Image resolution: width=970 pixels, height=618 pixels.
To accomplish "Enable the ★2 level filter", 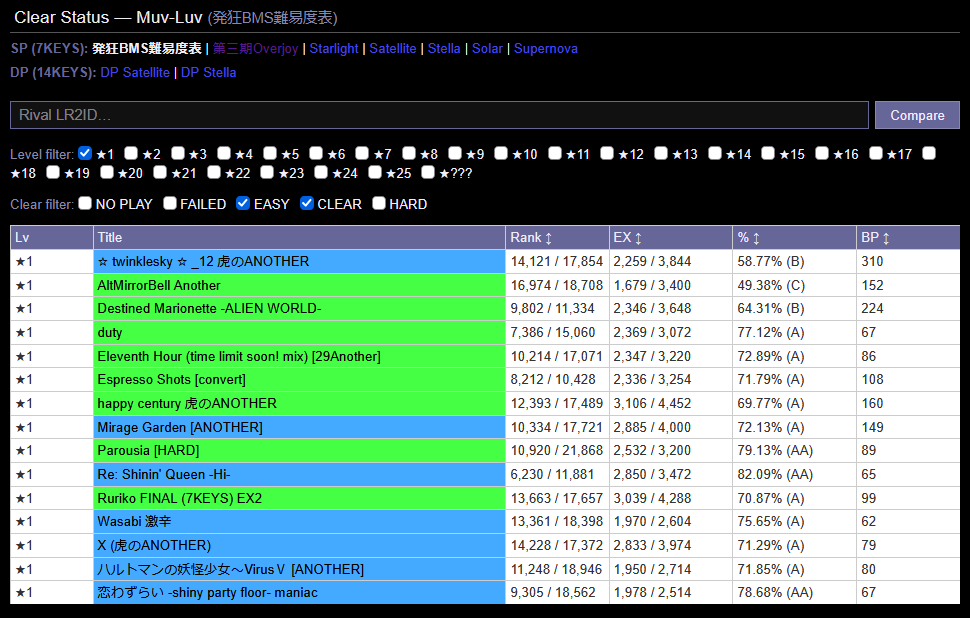I will tap(131, 153).
